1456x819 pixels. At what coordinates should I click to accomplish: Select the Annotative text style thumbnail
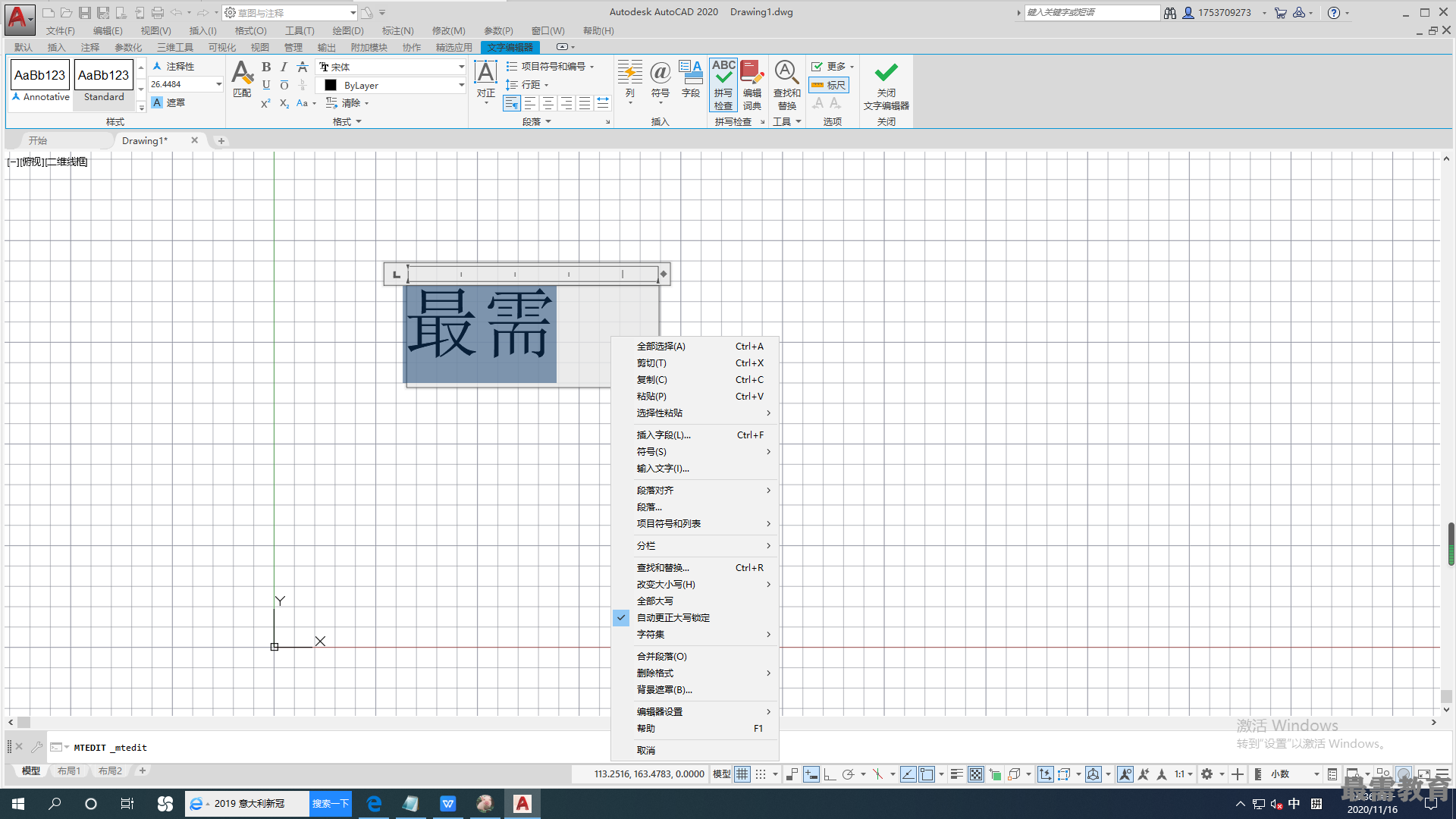40,81
